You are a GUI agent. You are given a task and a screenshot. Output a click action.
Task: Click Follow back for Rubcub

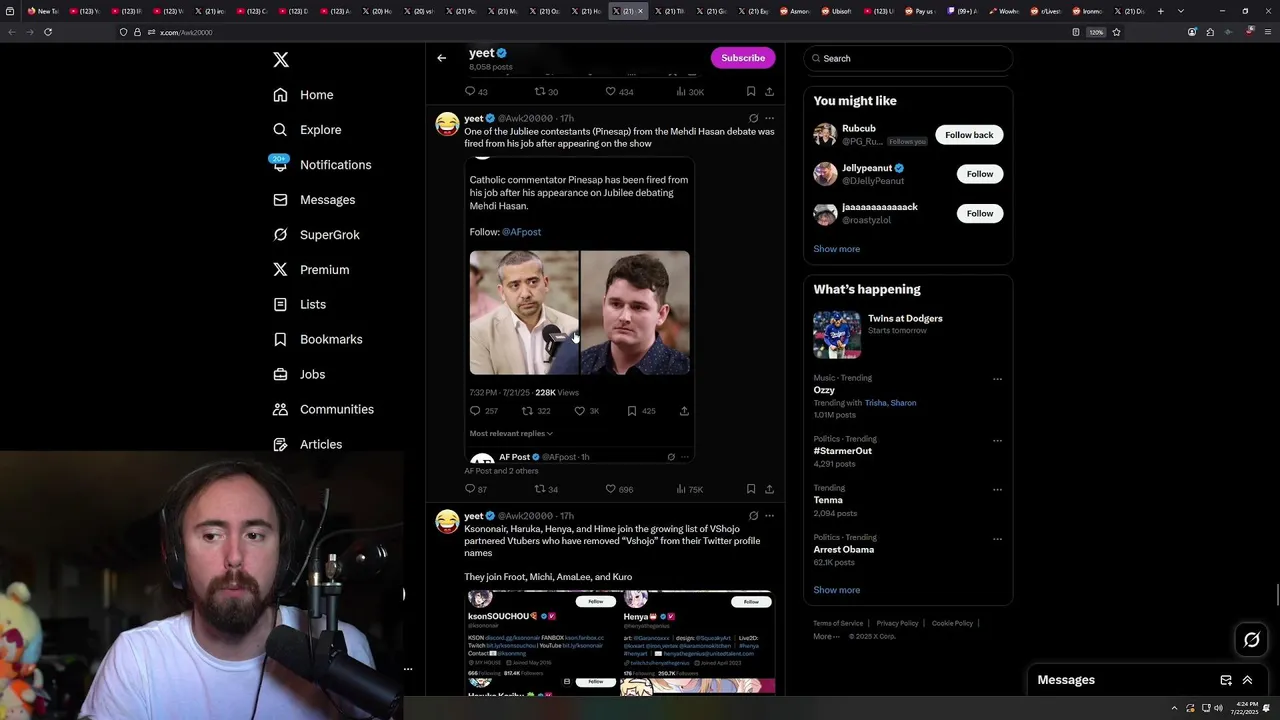pyautogui.click(x=969, y=135)
